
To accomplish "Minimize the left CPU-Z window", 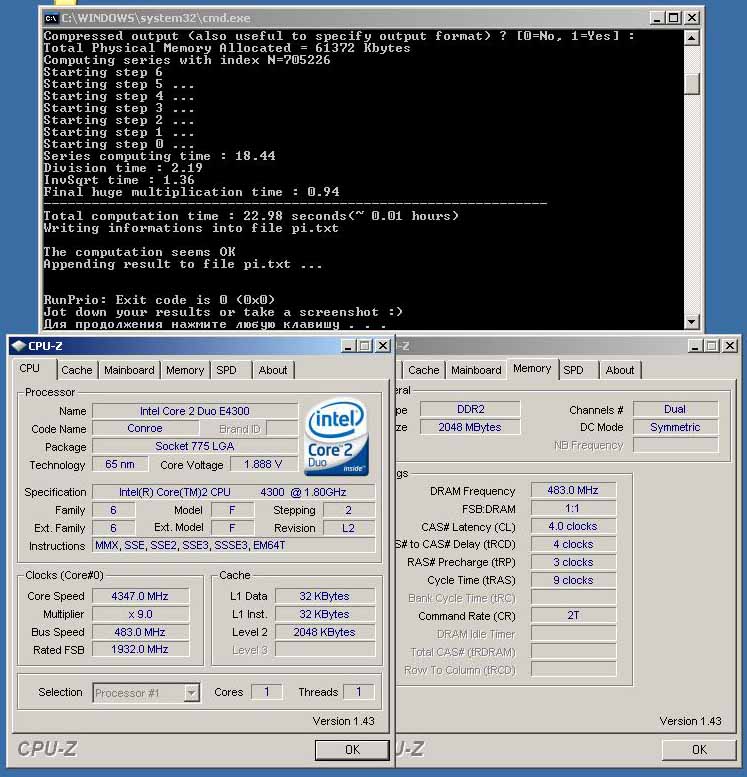I will (x=348, y=346).
